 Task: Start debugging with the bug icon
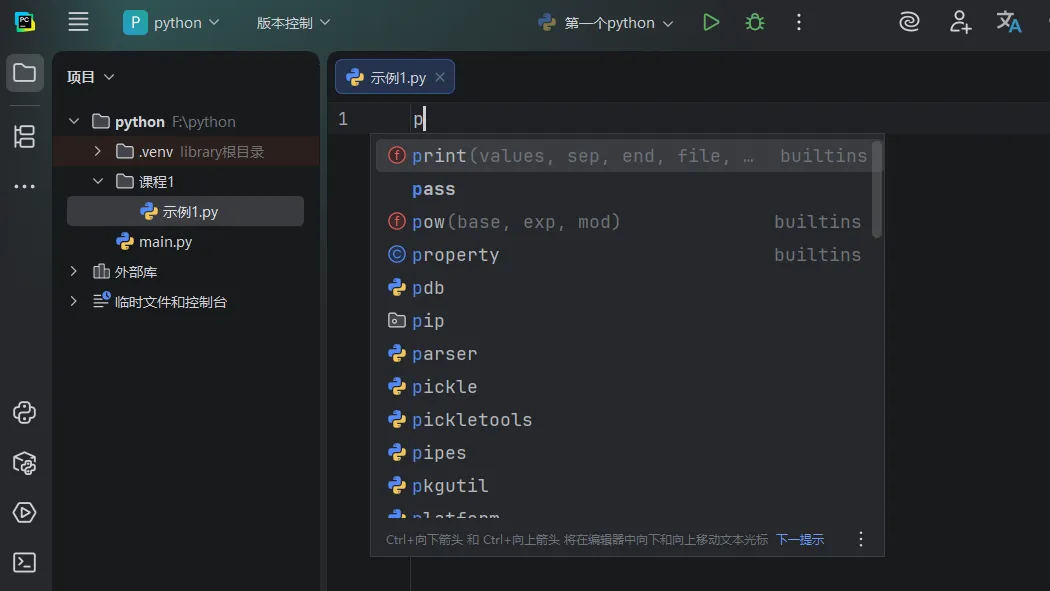coord(755,23)
